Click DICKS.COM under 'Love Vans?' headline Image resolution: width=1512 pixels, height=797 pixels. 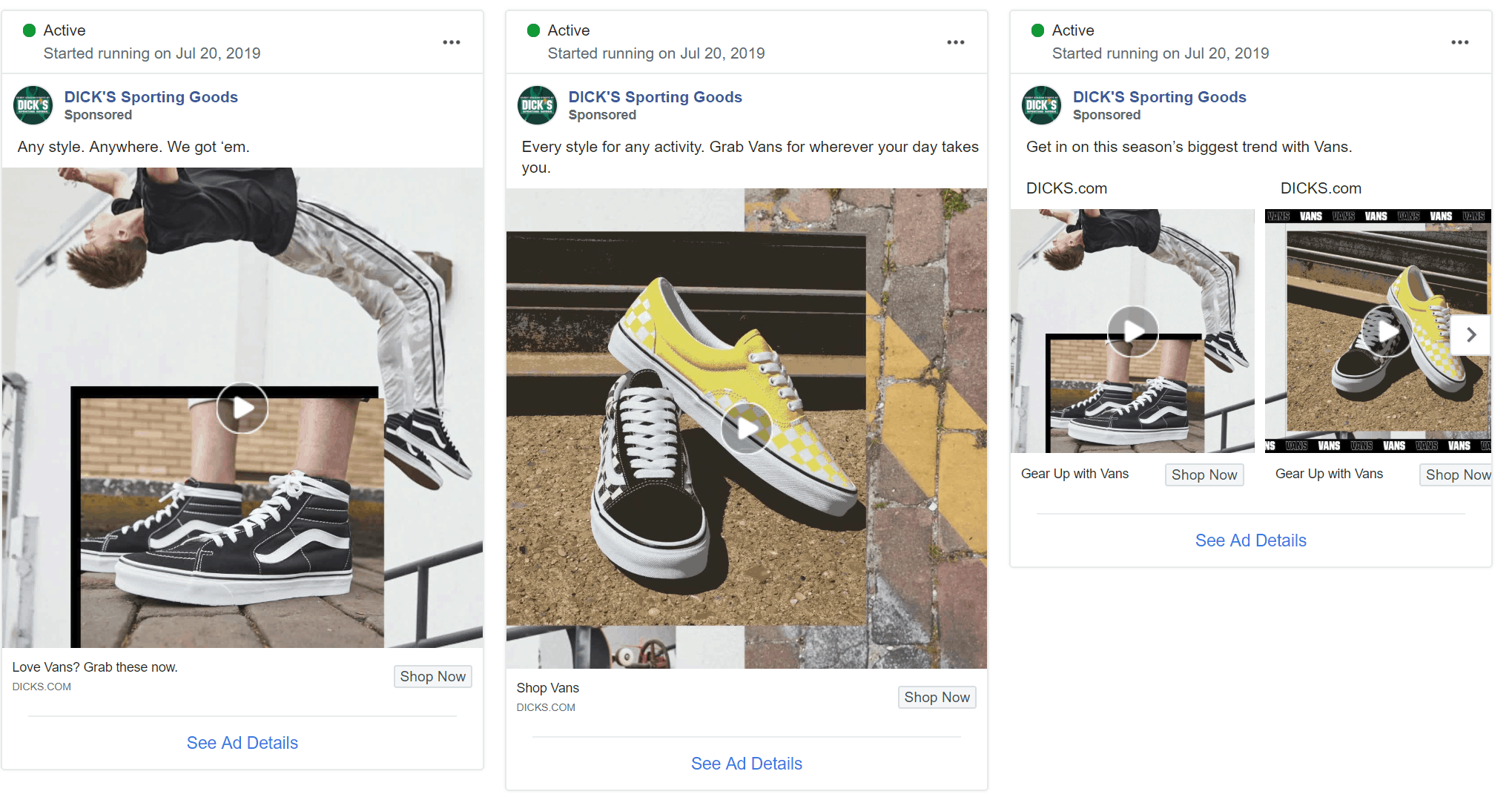click(42, 687)
